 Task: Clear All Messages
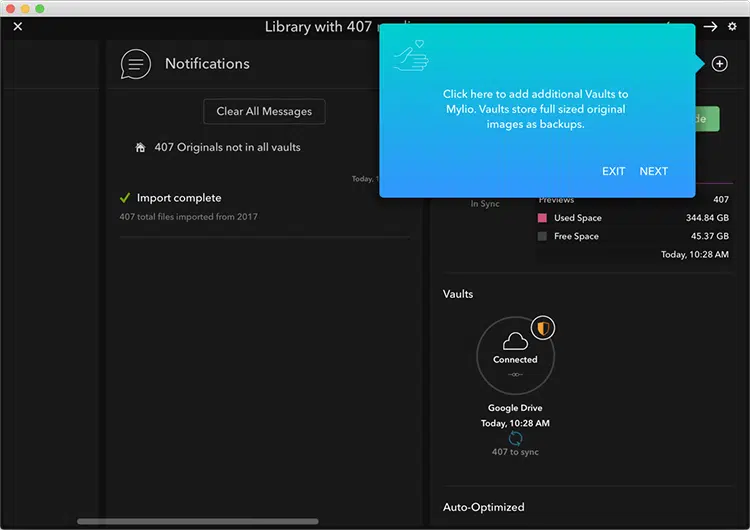(264, 111)
